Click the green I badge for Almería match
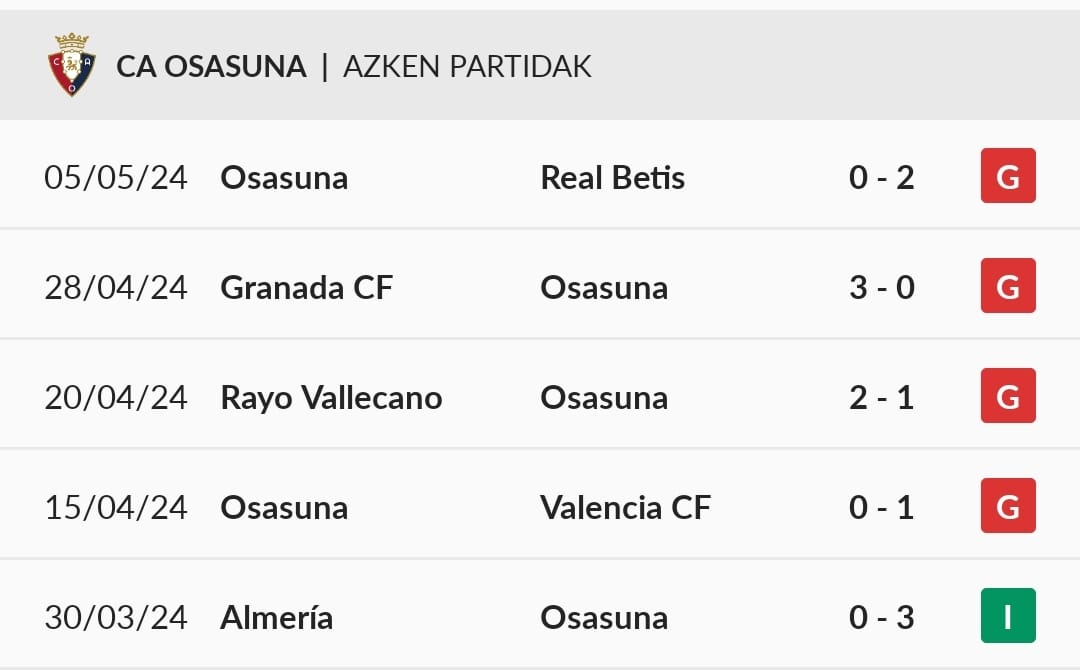Screen dimensions: 1080x670 (x=1008, y=616)
